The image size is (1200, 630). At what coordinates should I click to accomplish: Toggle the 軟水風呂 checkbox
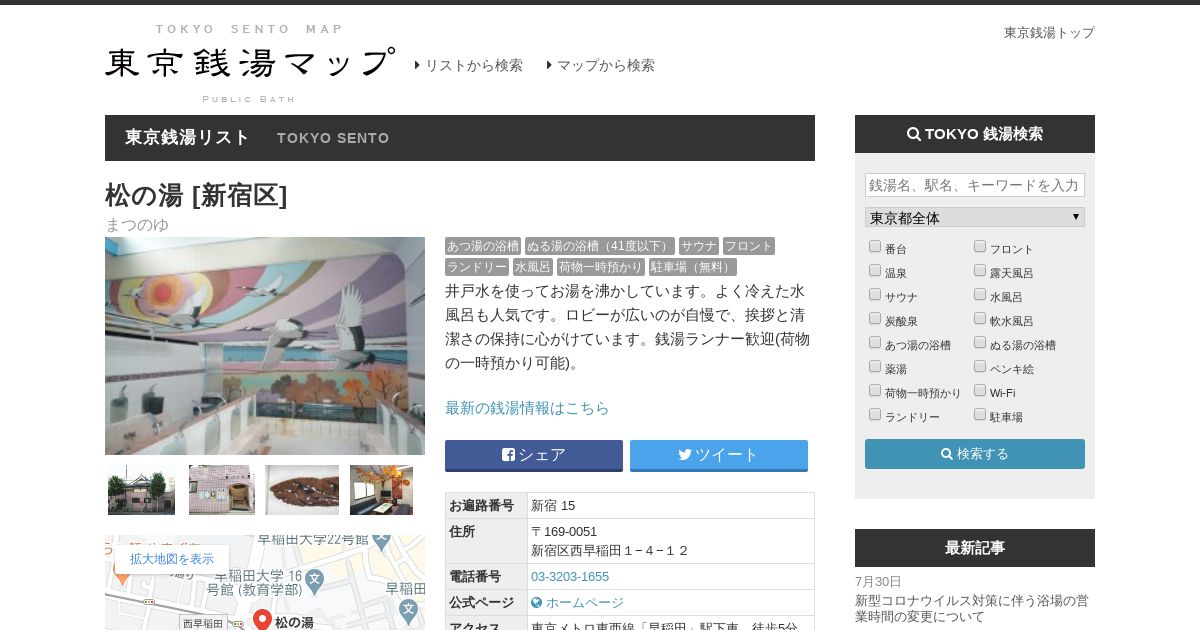pos(980,318)
